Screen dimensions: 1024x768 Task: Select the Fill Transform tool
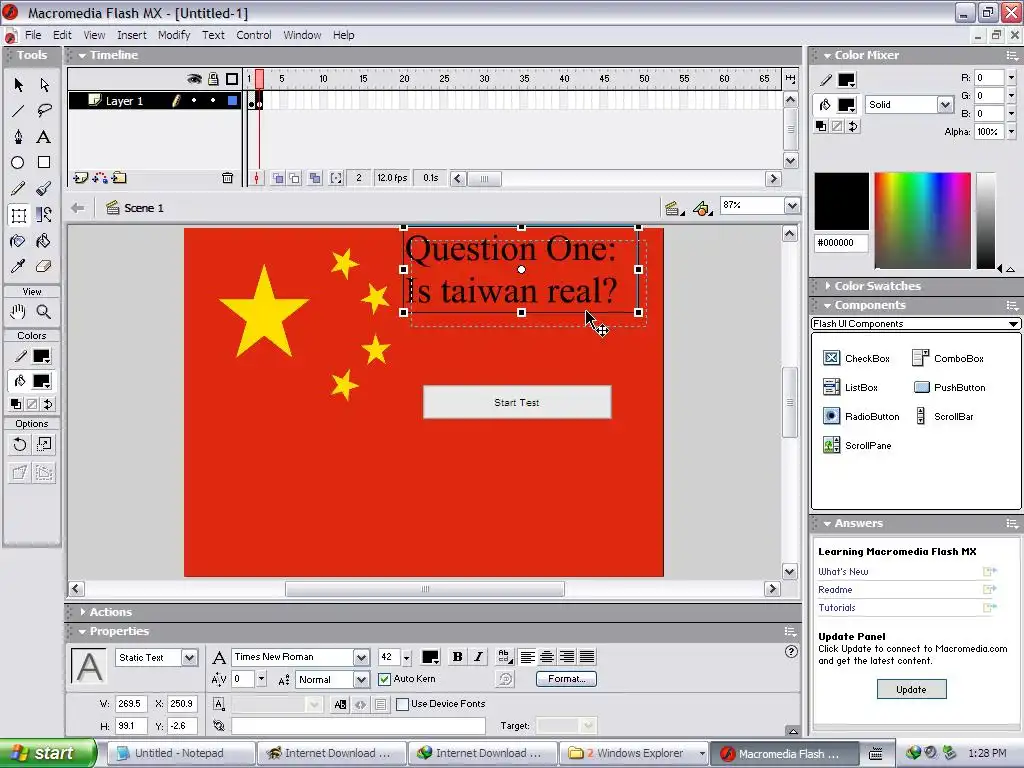44,215
